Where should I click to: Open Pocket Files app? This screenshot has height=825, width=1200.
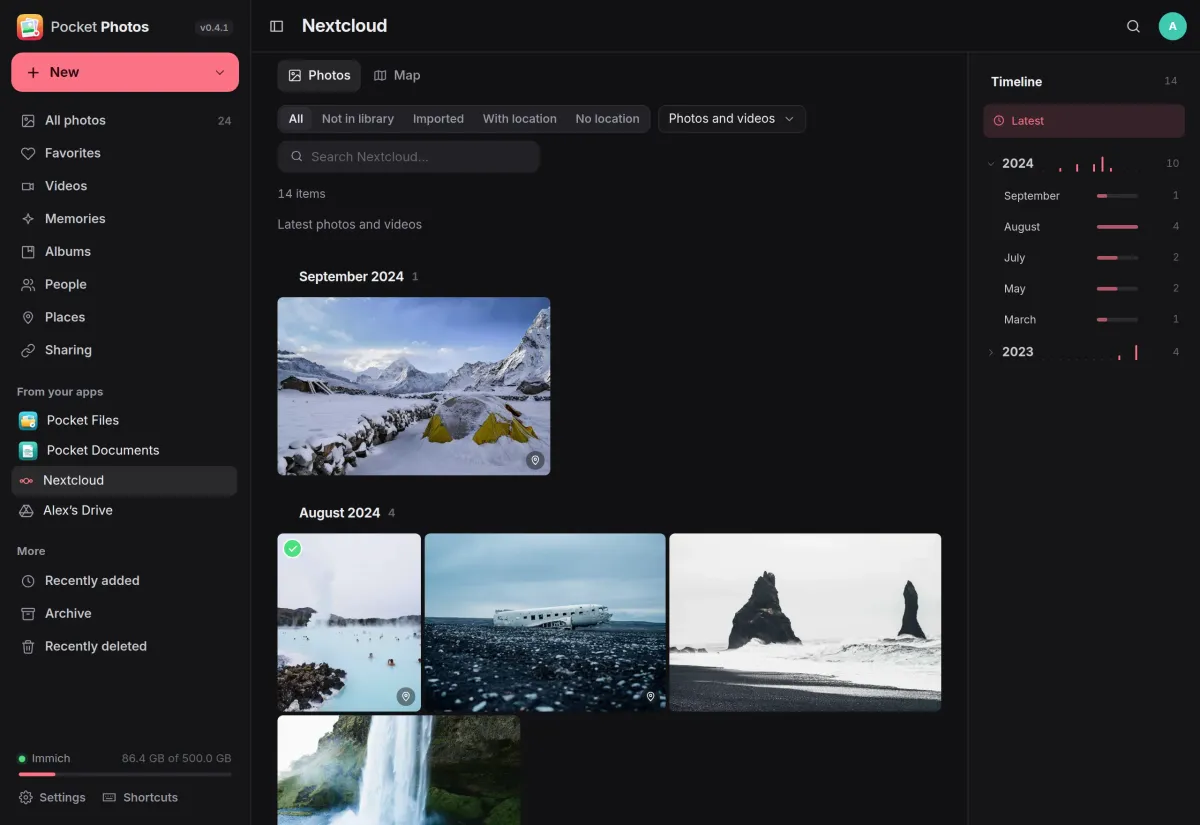click(x=125, y=420)
